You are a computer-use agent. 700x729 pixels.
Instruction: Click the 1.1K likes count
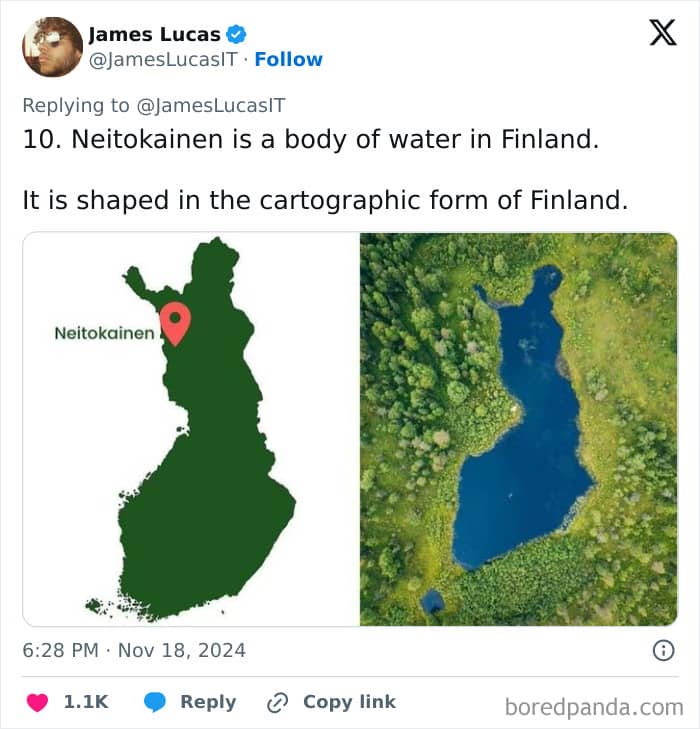pos(85,702)
